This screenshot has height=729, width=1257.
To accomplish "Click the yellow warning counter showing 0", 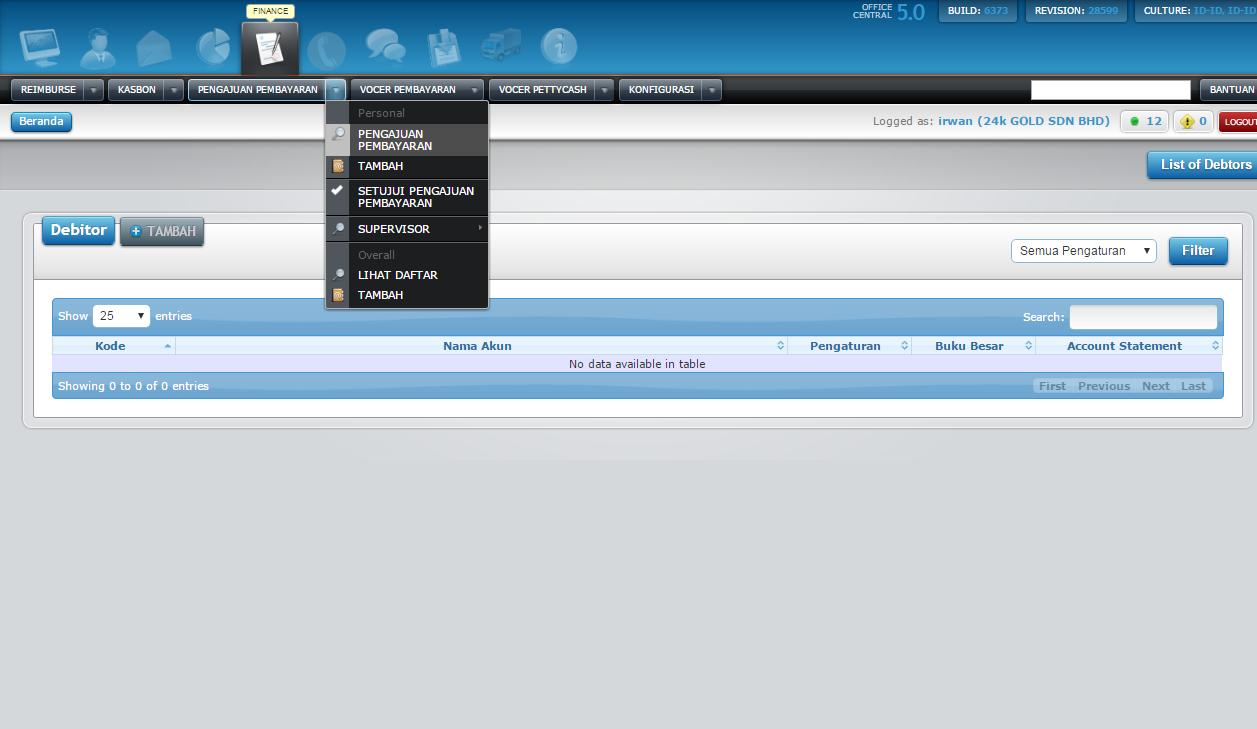I will pyautogui.click(x=1193, y=122).
